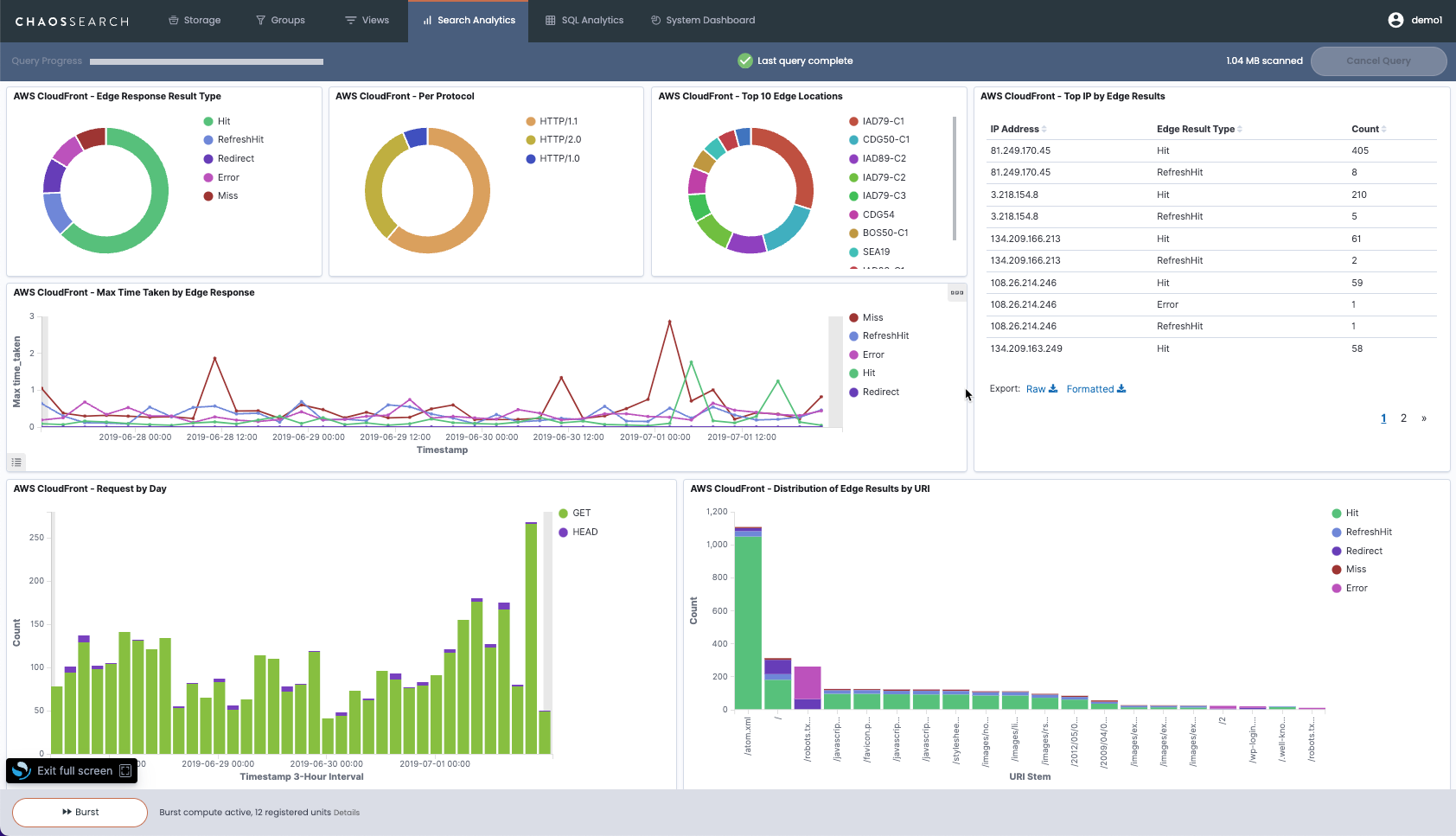This screenshot has height=836, width=1456.
Task: Toggle GET legend in Request by Day
Action: 575,513
